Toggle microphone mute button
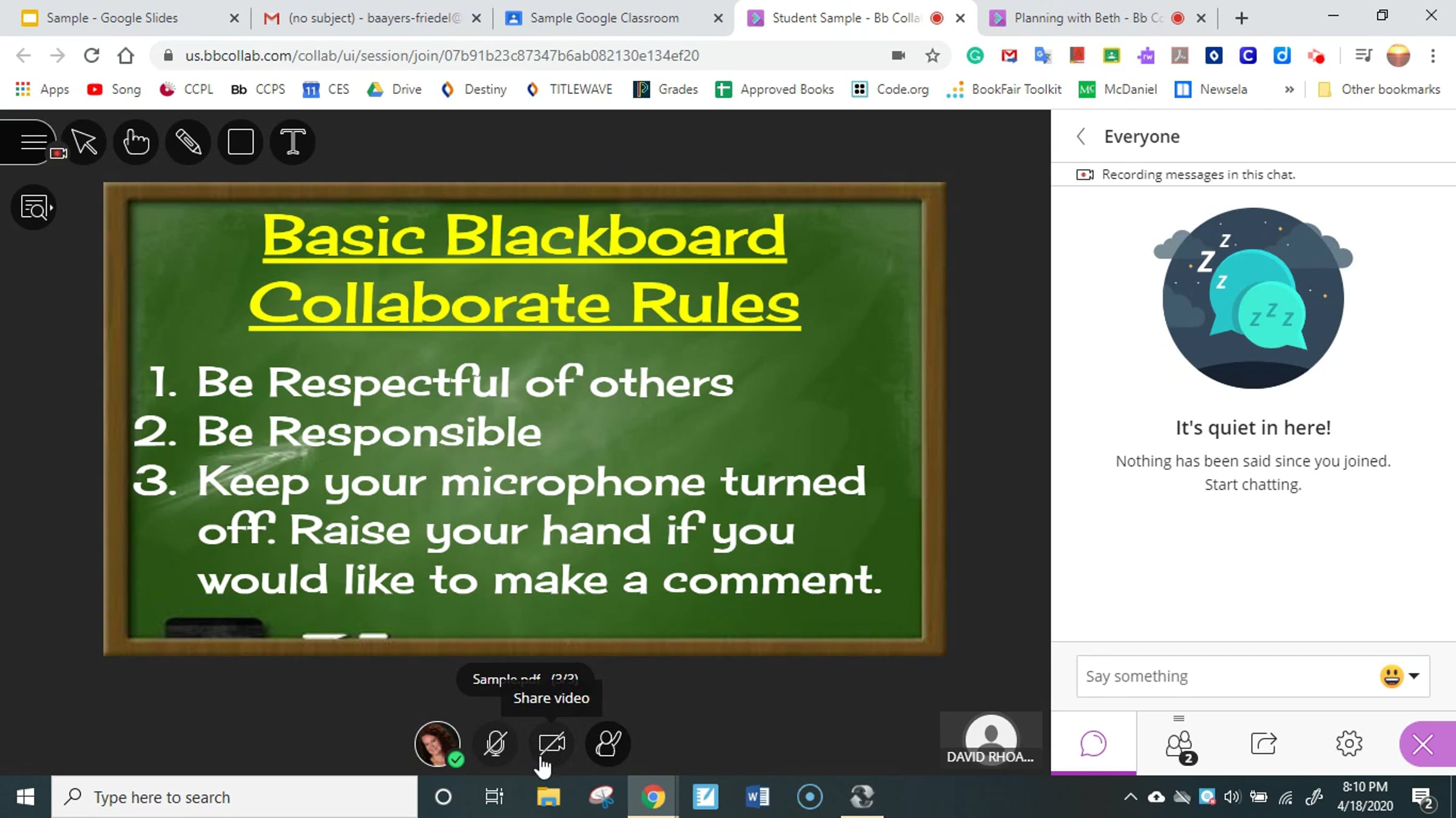Screen dimensions: 1456x818 pos(495,743)
